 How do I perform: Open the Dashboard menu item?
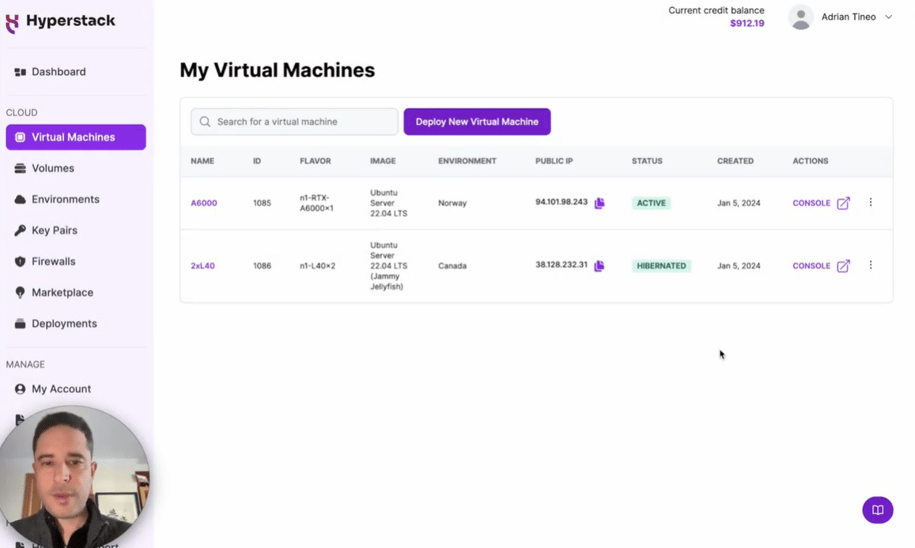pyautogui.click(x=58, y=72)
